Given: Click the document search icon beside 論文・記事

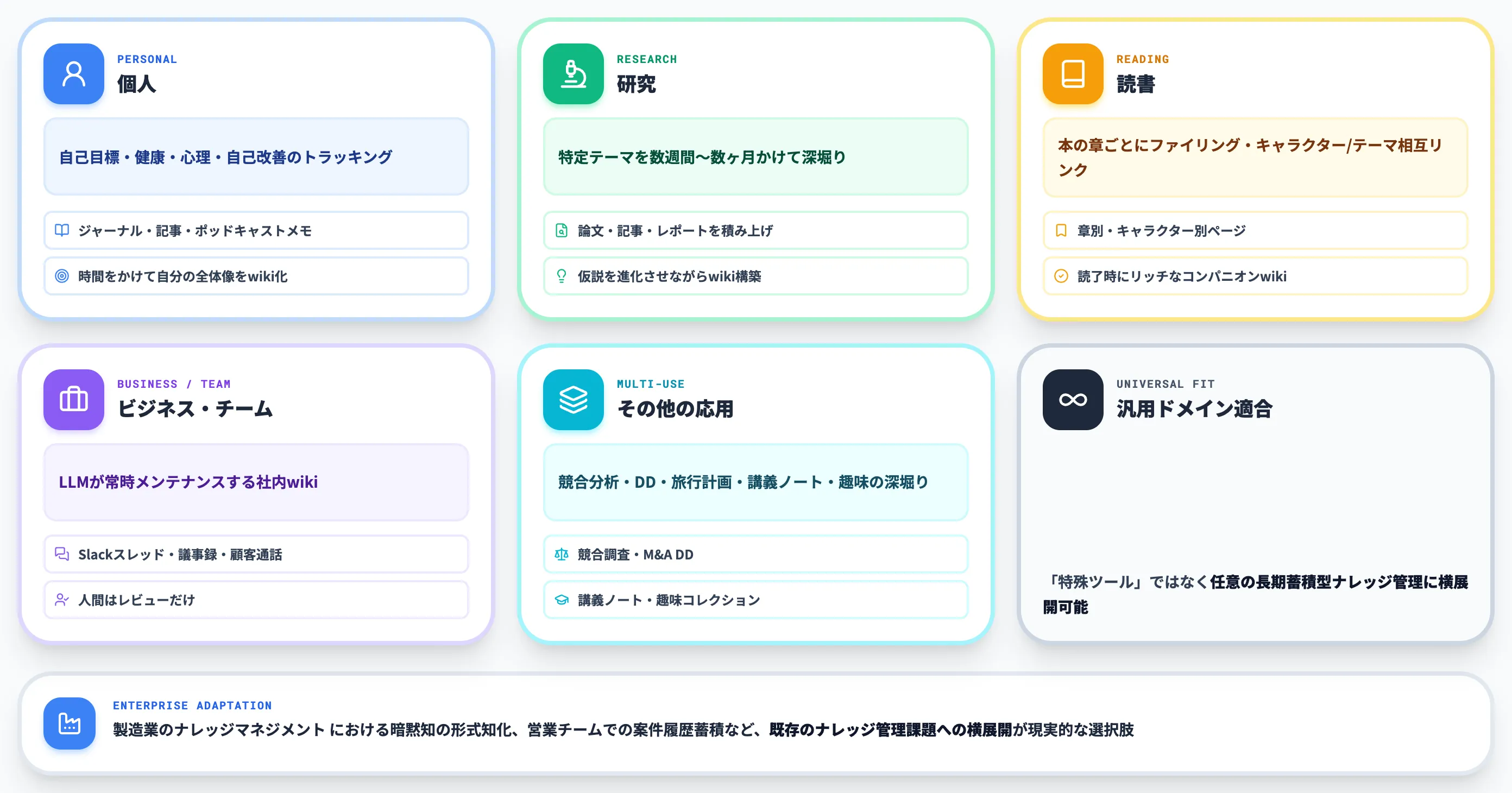Looking at the screenshot, I should (x=562, y=230).
